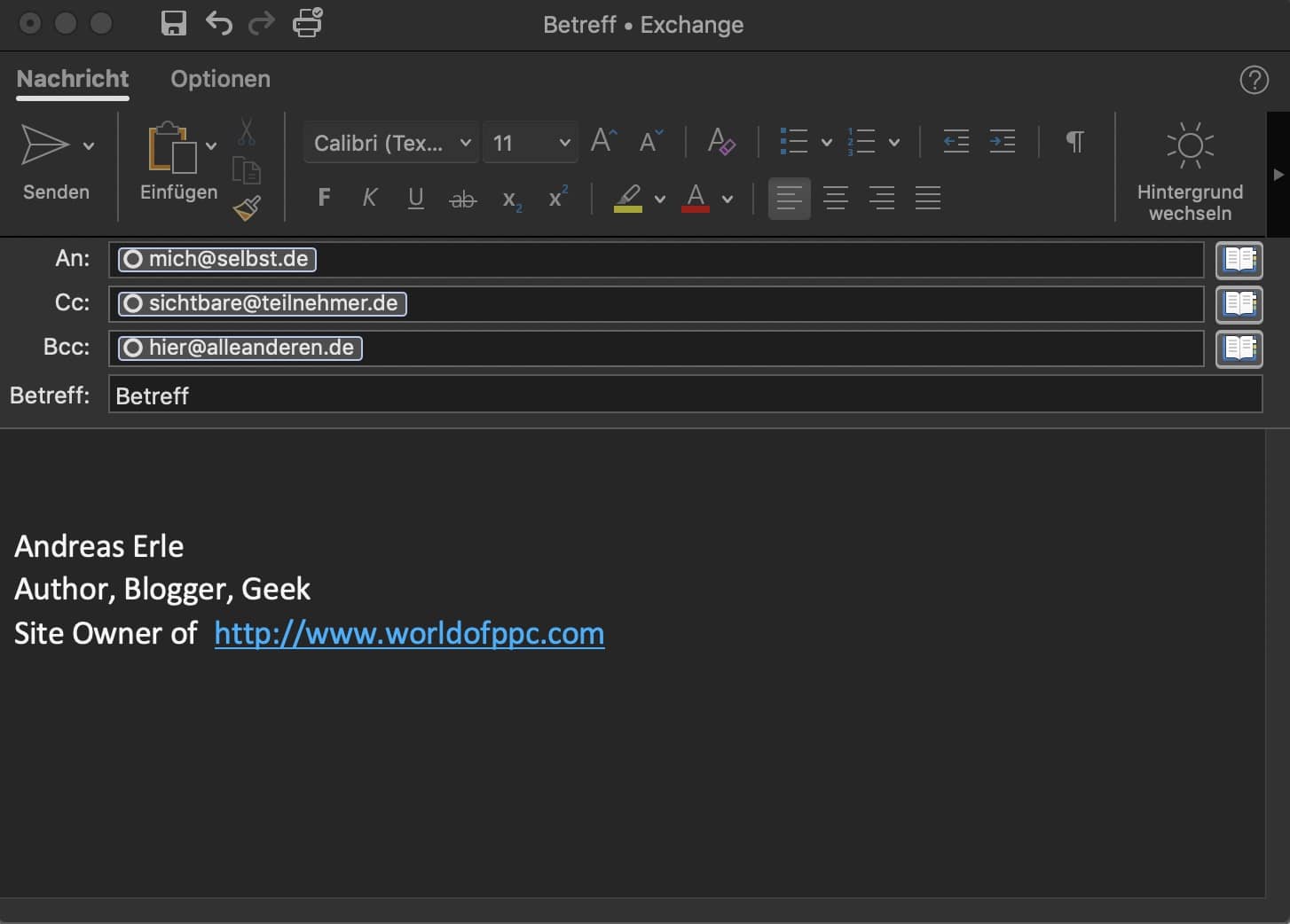Screen dimensions: 1290x924
Task: Apply yellow text highlight color
Action: pyautogui.click(x=628, y=198)
